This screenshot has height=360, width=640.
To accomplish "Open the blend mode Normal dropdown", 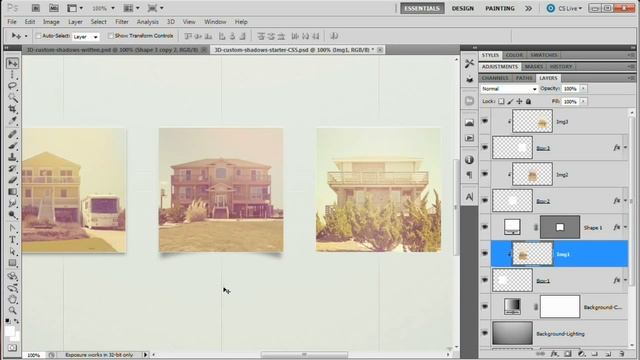I will click(x=509, y=89).
